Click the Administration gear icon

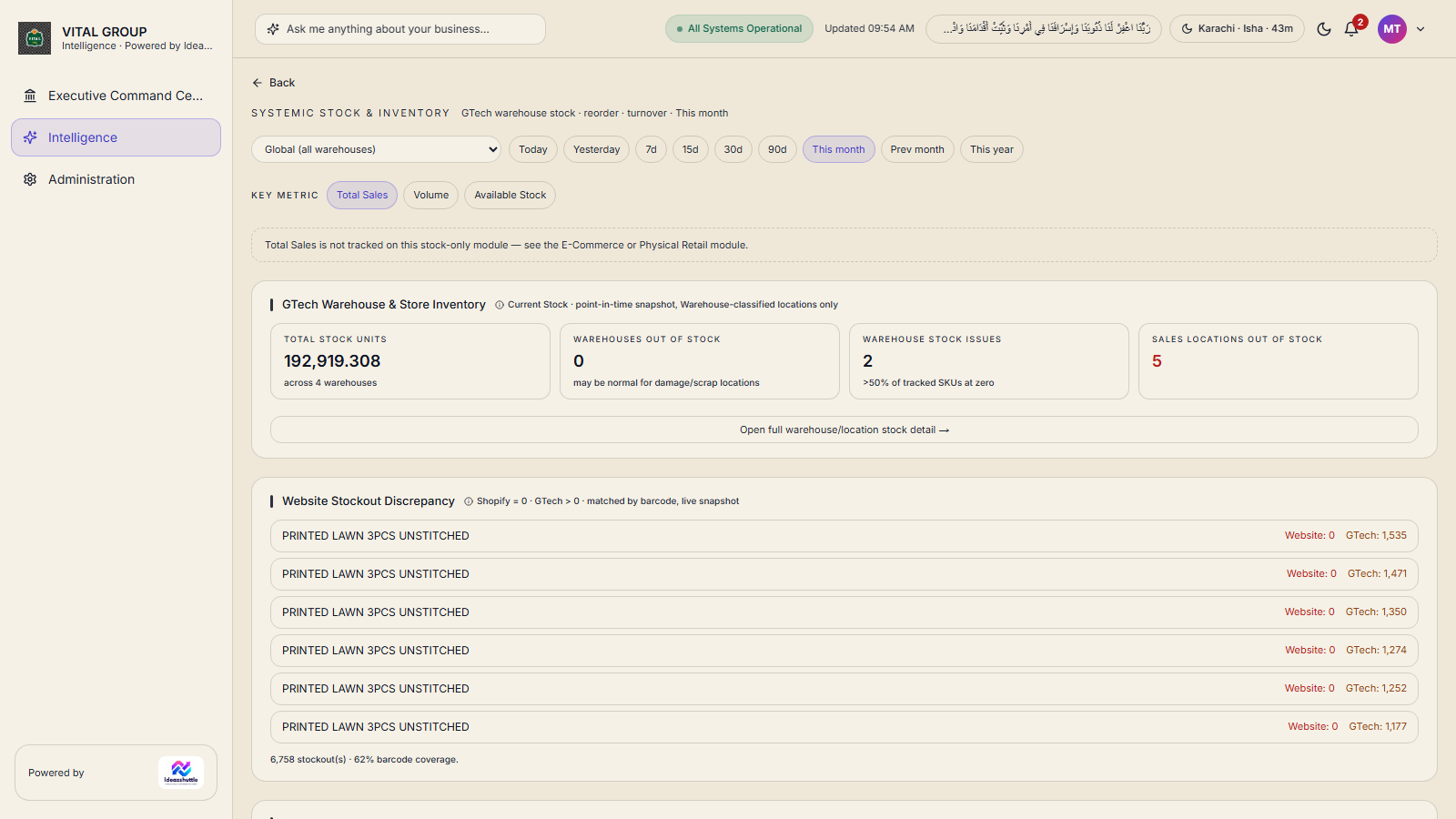coord(30,179)
